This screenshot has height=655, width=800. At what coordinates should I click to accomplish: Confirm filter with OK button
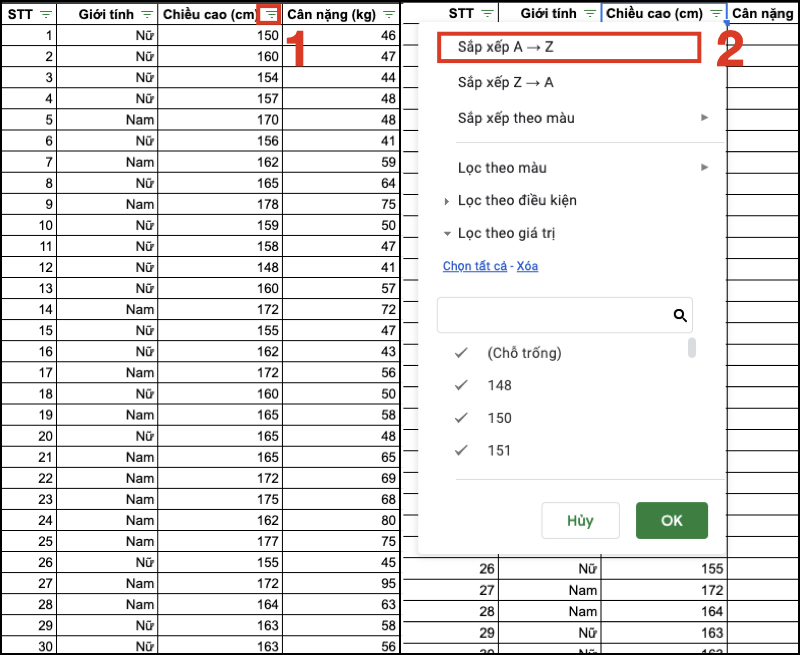pyautogui.click(x=671, y=520)
